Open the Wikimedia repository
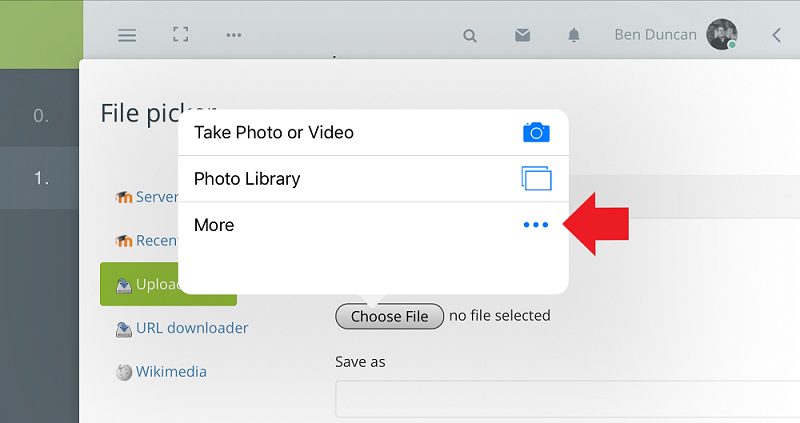 click(x=171, y=372)
